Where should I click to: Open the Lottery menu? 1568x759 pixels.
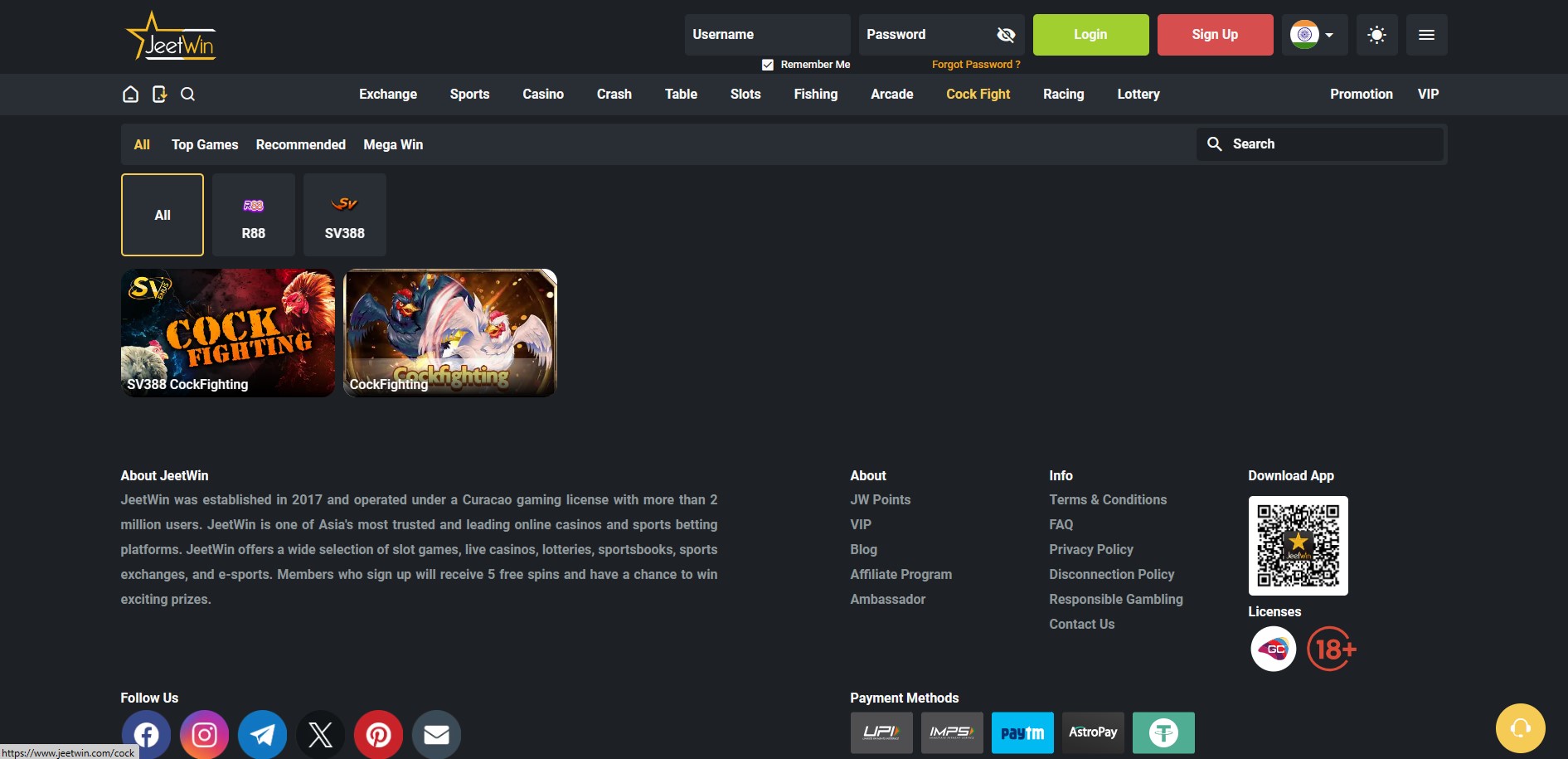1138,94
